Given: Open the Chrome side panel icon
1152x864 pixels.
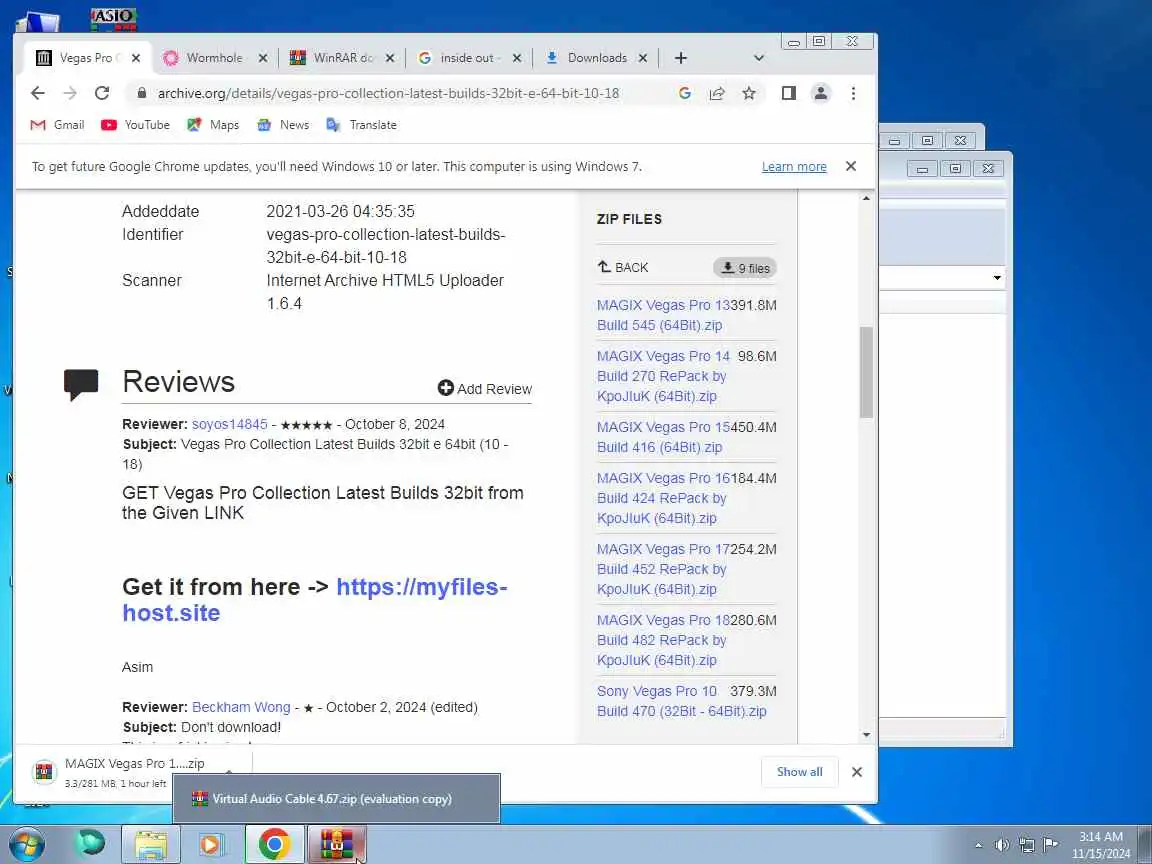Looking at the screenshot, I should 788,93.
